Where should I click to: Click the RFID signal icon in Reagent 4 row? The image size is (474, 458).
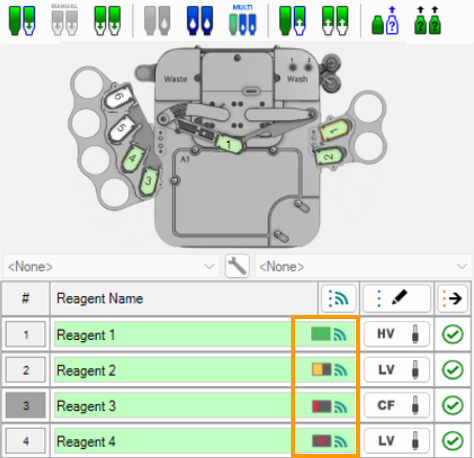[x=340, y=441]
